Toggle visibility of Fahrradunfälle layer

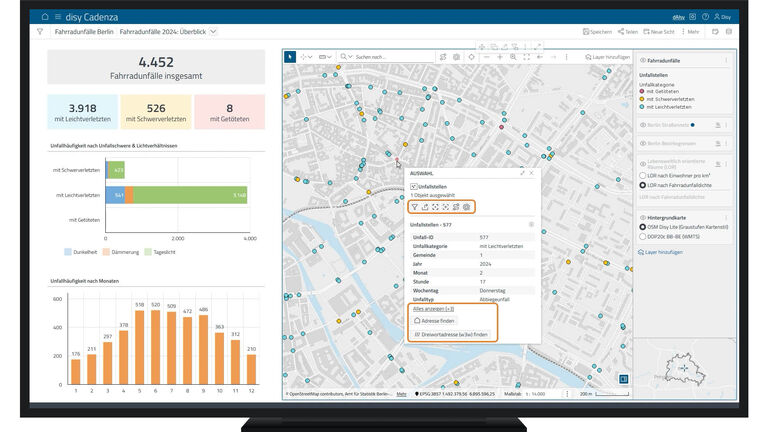coord(643,60)
